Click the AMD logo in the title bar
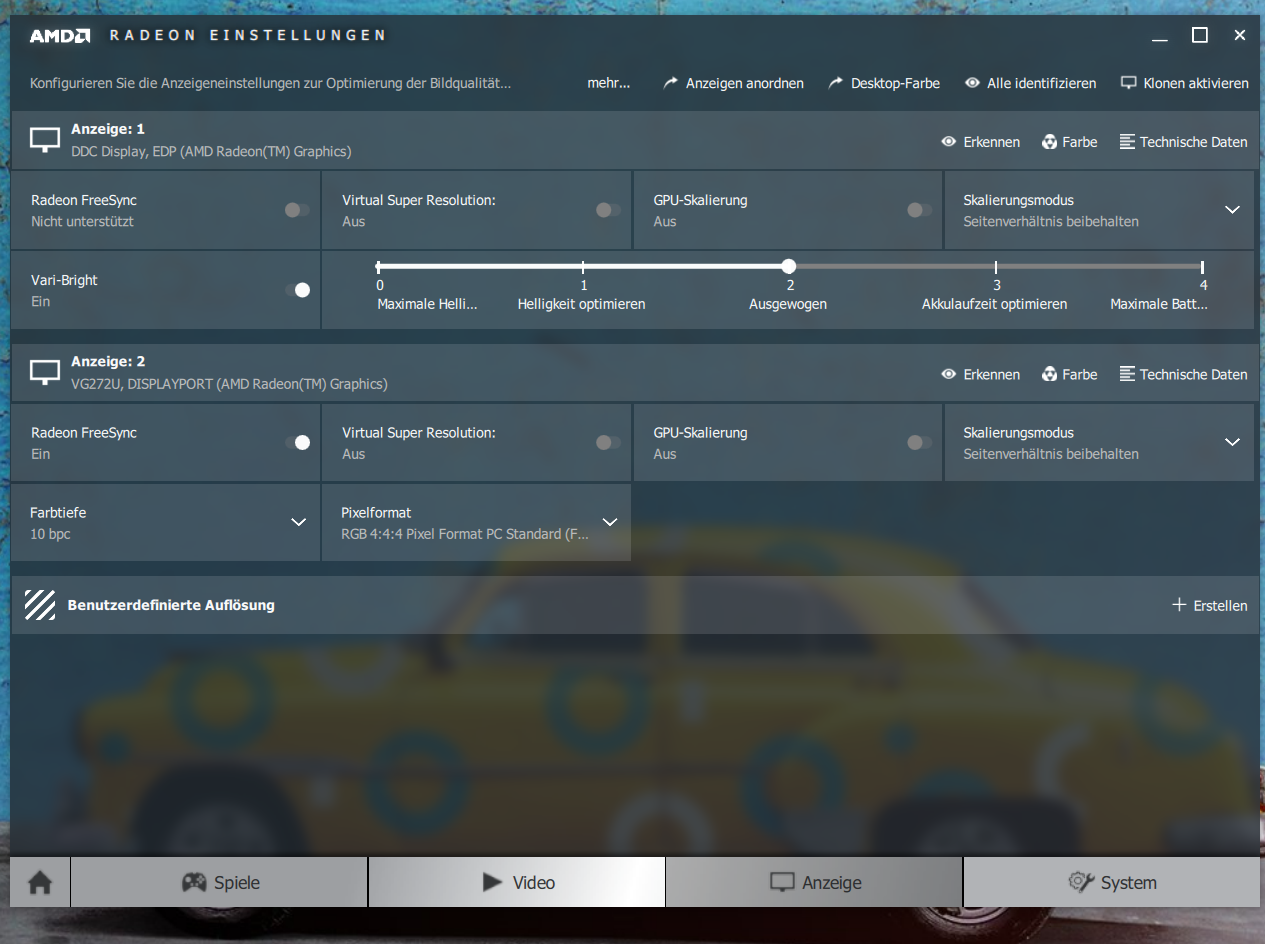1268x944 pixels. click(60, 35)
